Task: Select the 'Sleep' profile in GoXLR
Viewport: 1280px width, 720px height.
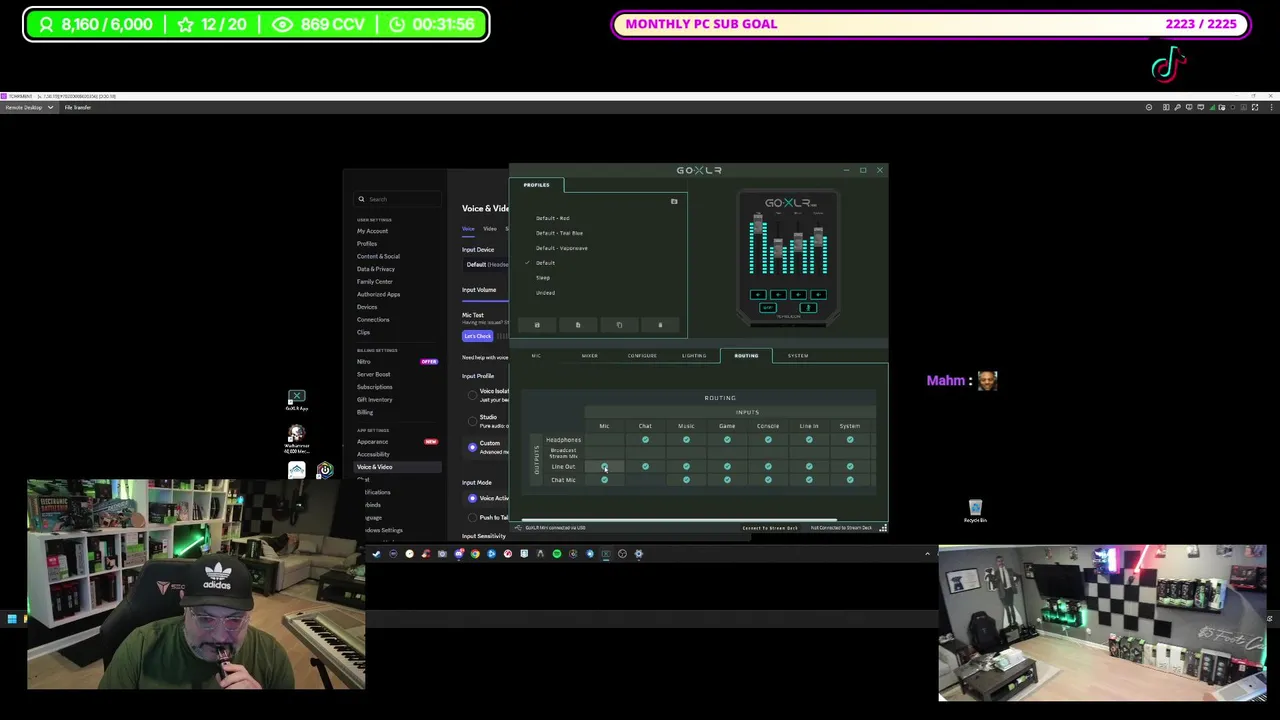Action: pyautogui.click(x=543, y=278)
